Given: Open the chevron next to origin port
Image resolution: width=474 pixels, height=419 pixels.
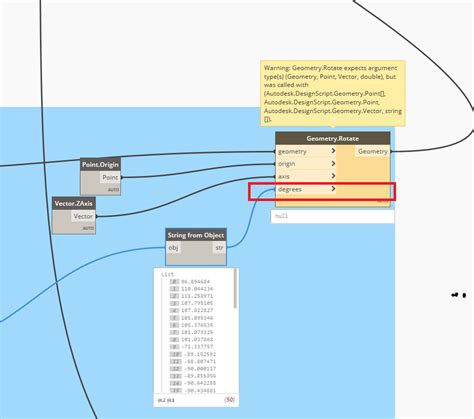Looking at the screenshot, I should tap(333, 164).
